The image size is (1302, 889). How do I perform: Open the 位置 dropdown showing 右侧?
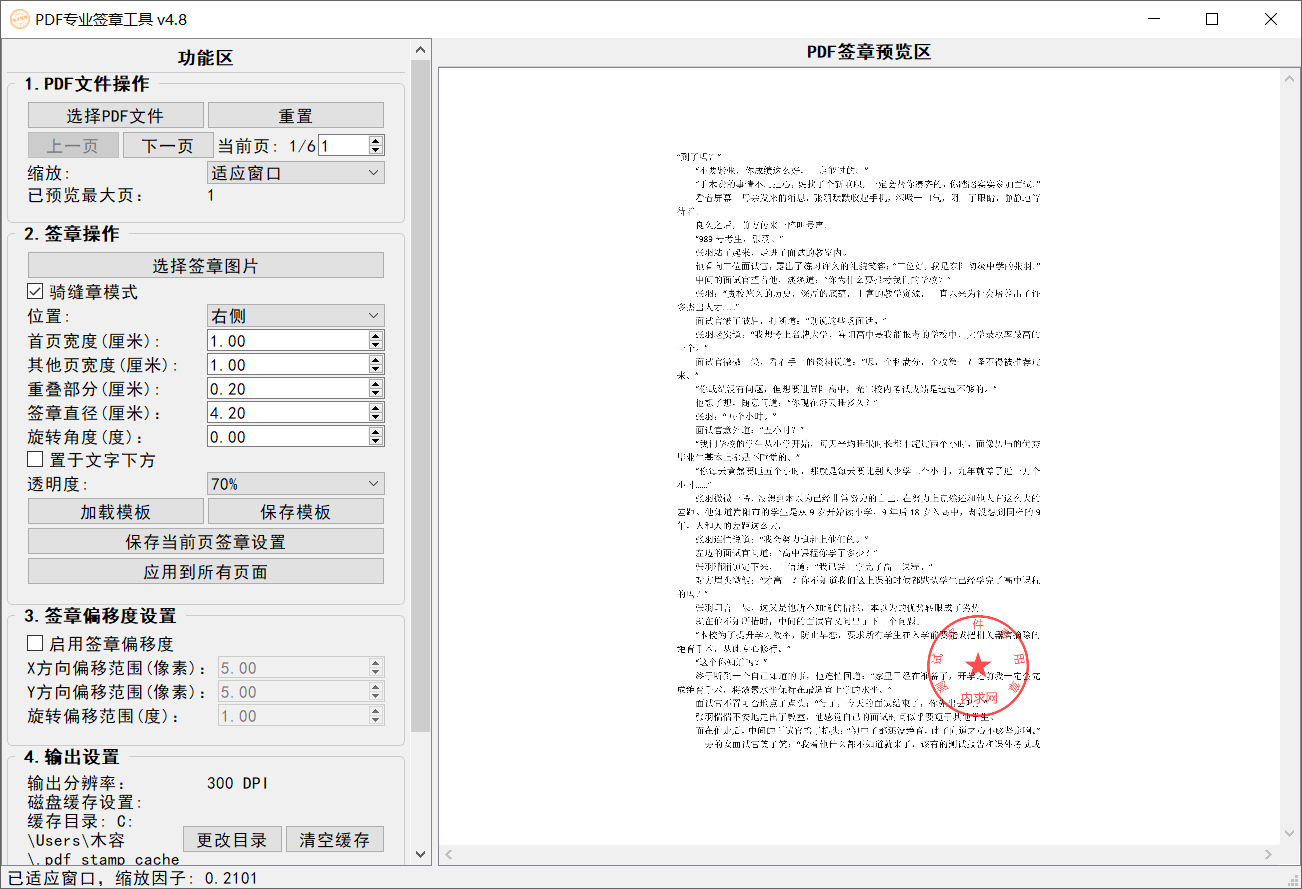295,314
